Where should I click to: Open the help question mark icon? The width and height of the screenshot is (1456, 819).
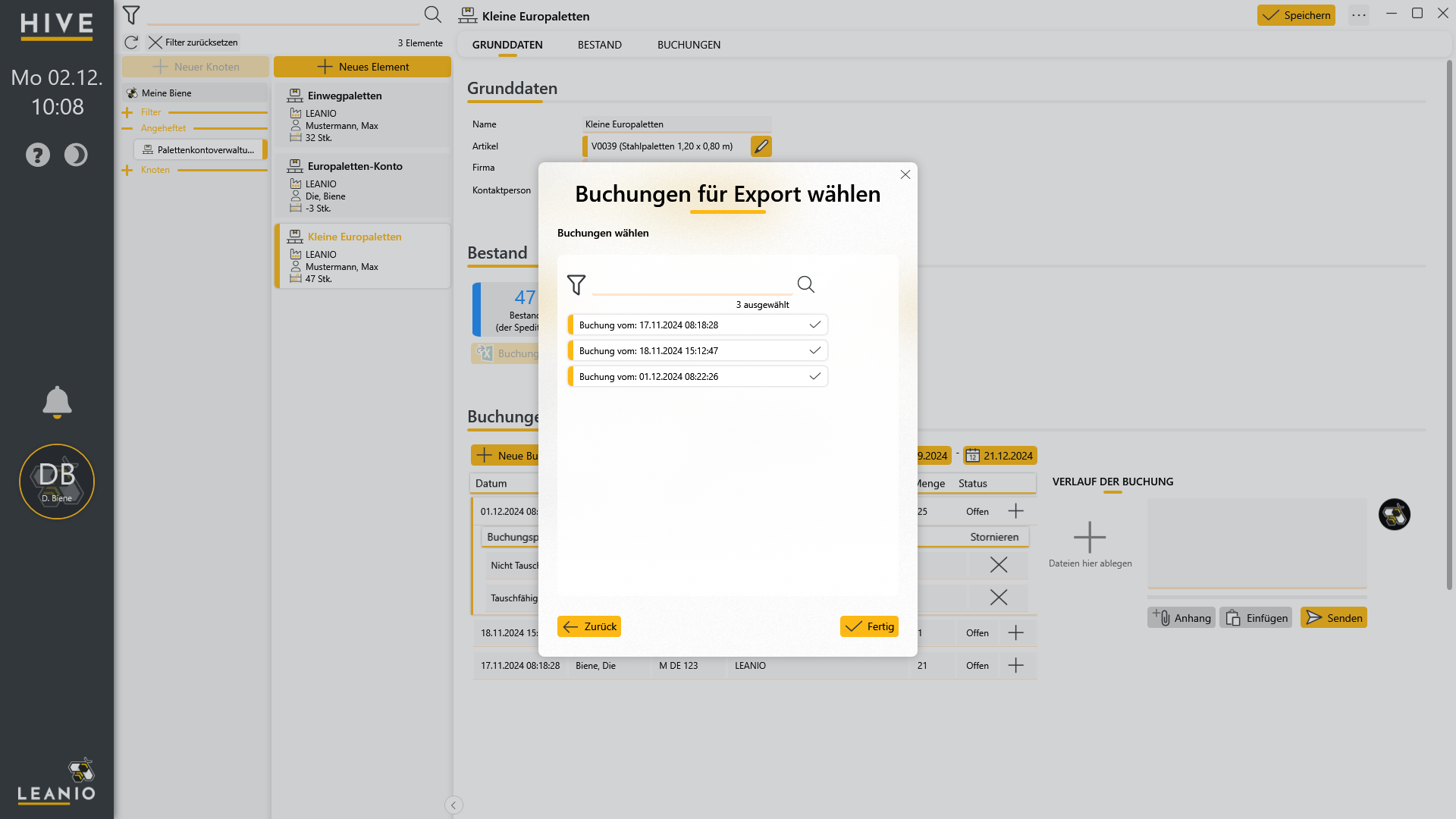tap(38, 155)
